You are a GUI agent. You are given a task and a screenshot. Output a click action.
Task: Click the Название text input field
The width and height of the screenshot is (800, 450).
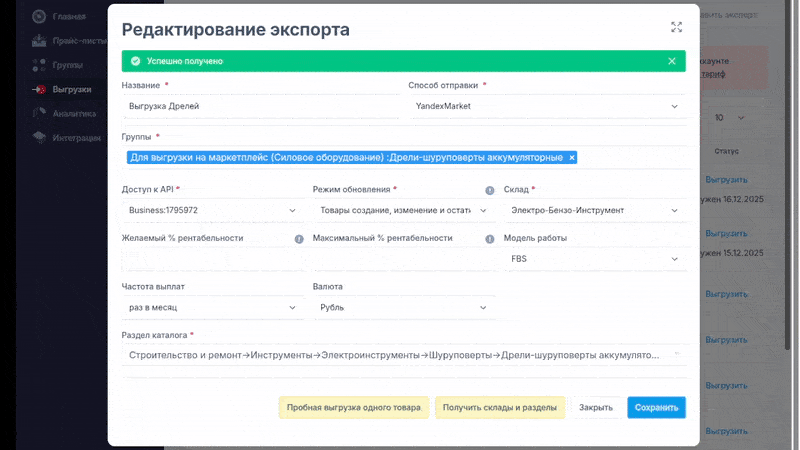point(260,105)
